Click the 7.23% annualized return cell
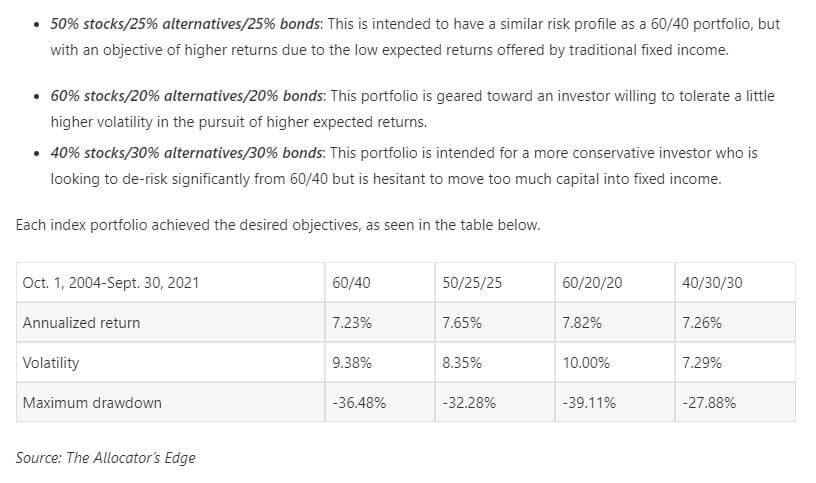 351,323
